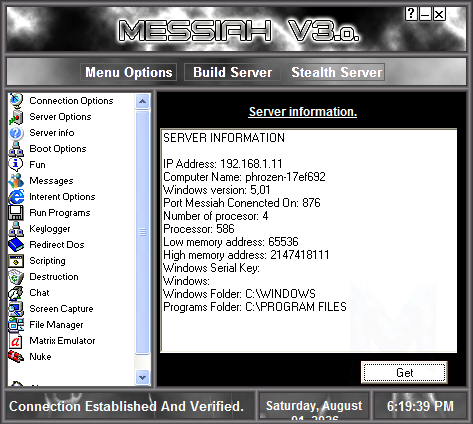Click the Windows Serial Key line
Viewport: 473px width, 424px height.
point(211,268)
